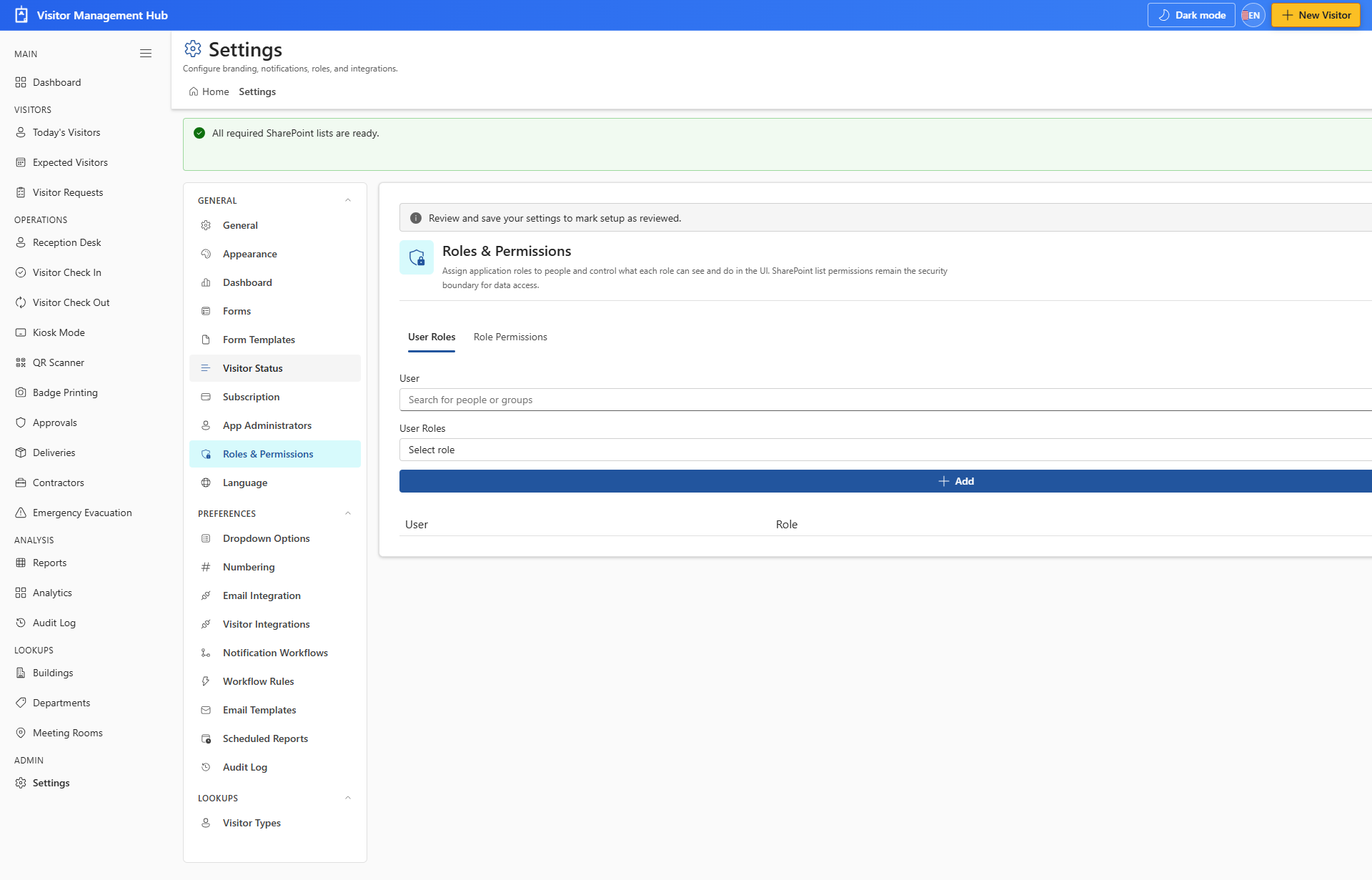Open Numbering settings hash icon
The image size is (1372, 880).
point(206,567)
